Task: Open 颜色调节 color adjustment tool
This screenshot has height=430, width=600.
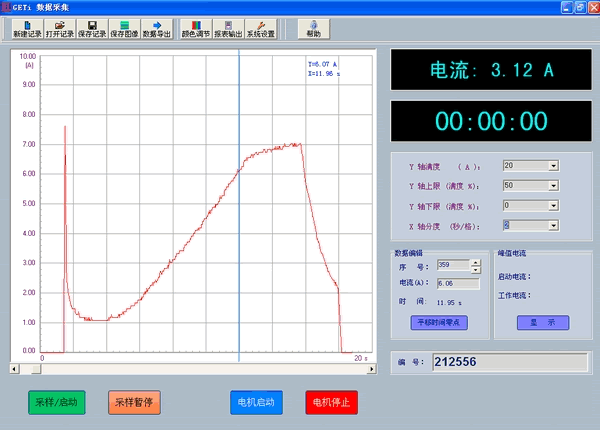Action: click(195, 28)
